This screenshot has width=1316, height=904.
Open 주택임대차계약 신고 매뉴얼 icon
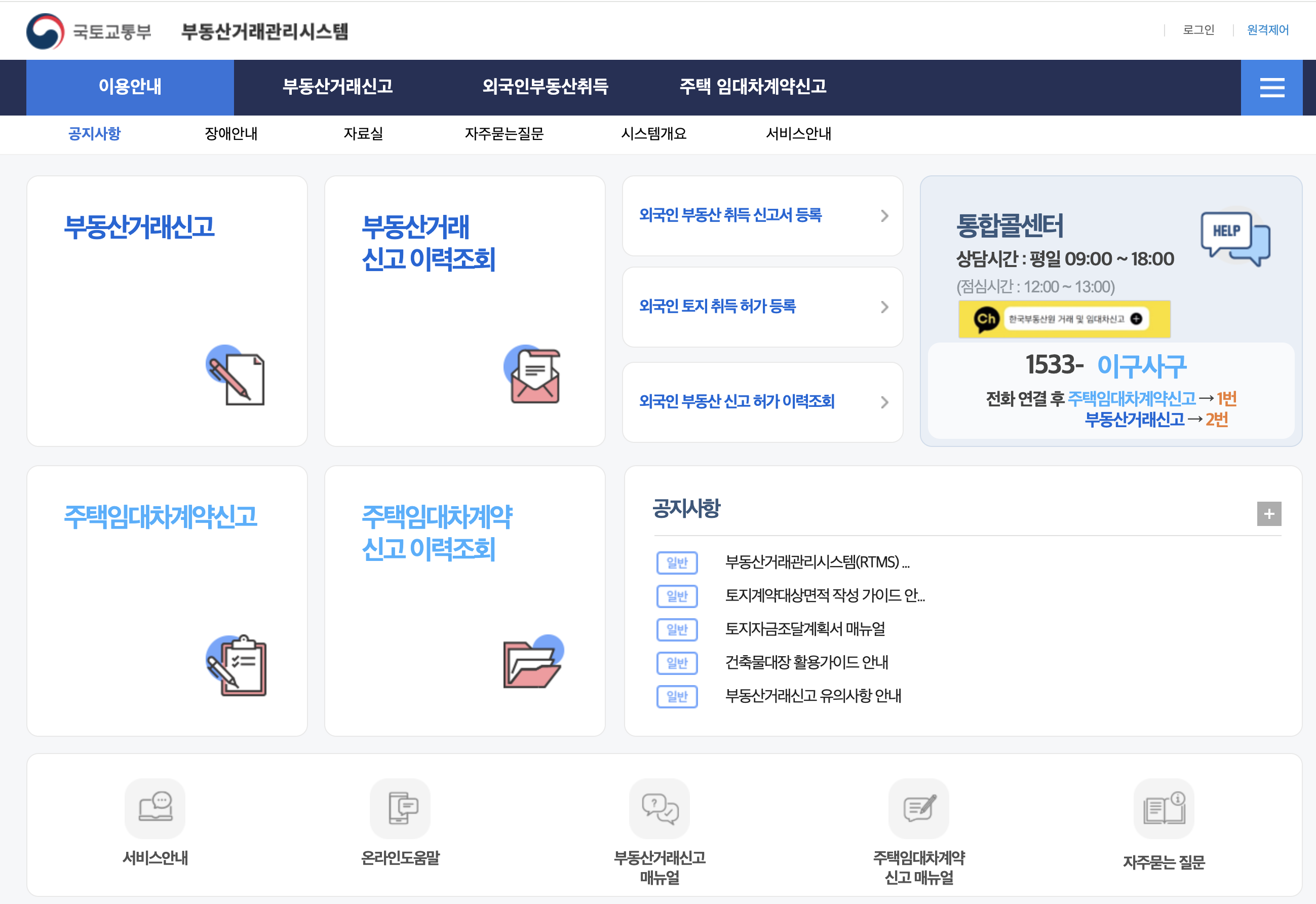click(x=918, y=808)
